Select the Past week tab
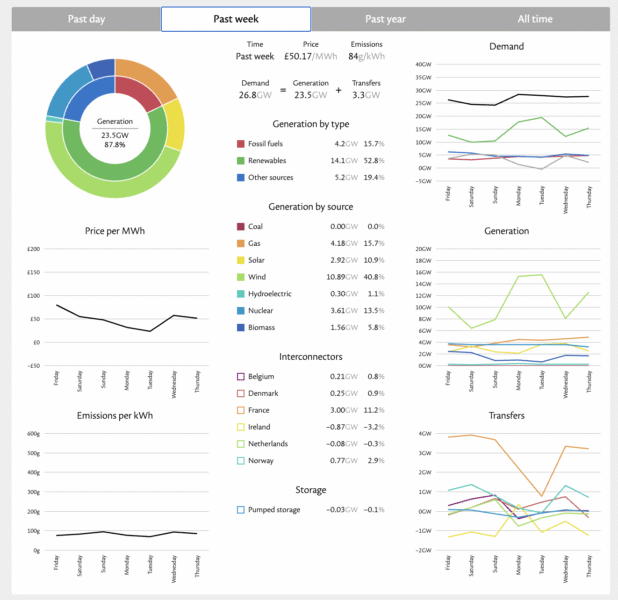This screenshot has width=618, height=600. (235, 19)
